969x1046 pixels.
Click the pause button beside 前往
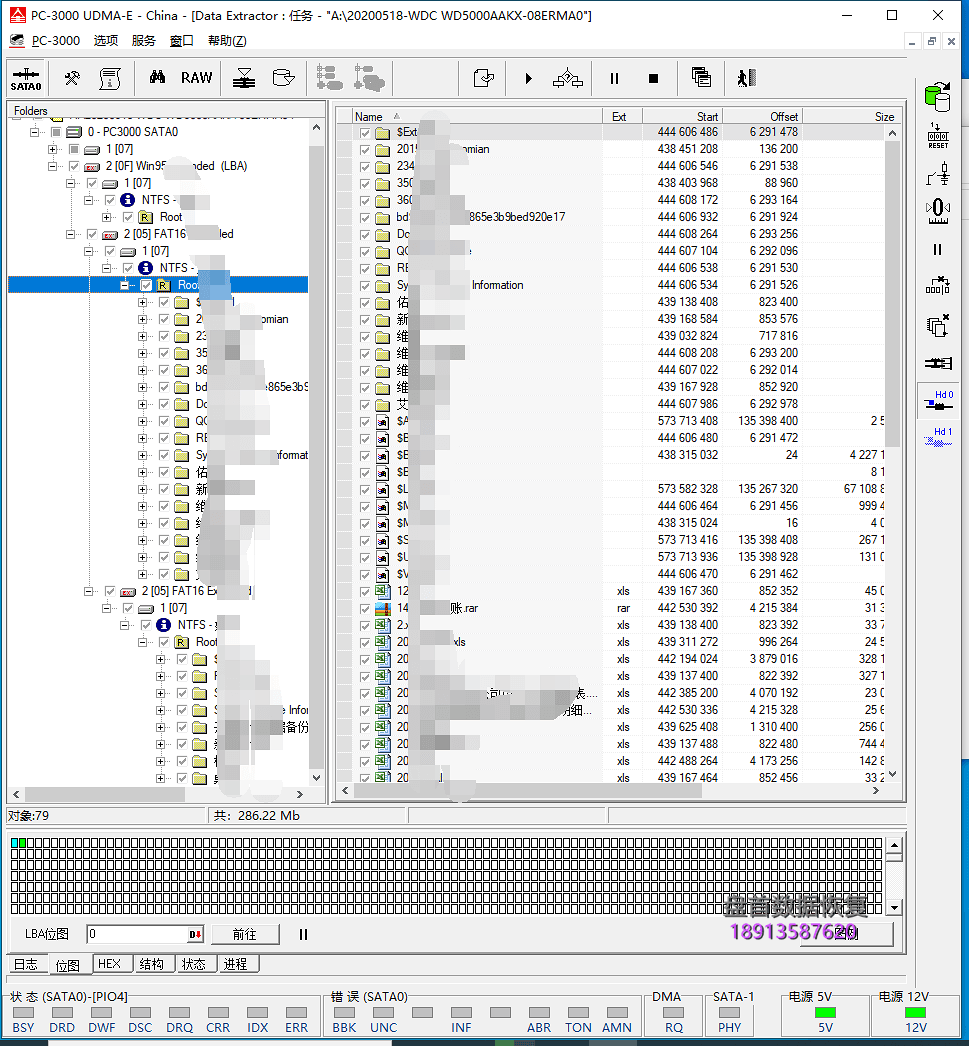click(x=303, y=935)
